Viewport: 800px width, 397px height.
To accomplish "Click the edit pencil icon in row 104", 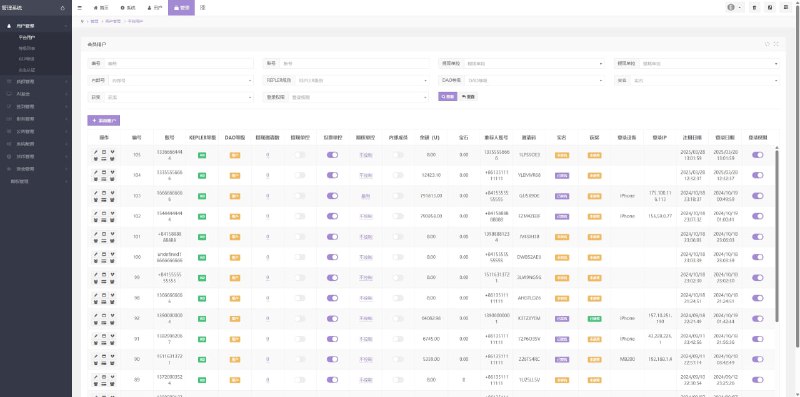I will click(x=95, y=172).
